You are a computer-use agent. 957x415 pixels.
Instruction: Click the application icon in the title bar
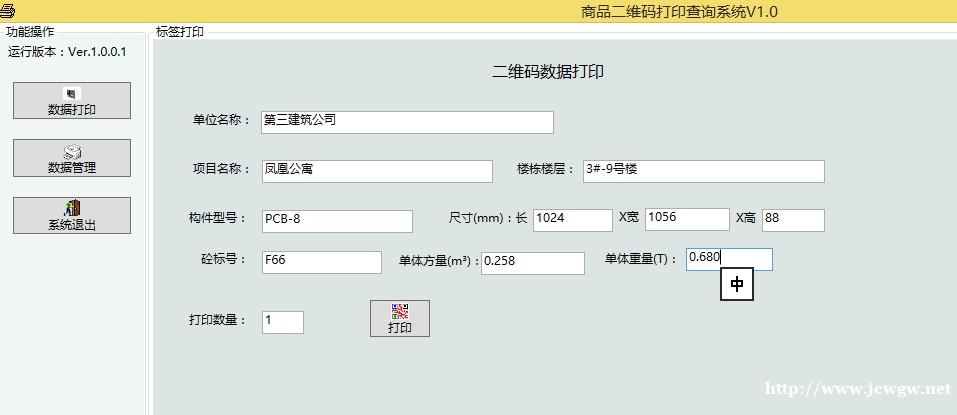pyautogui.click(x=8, y=11)
